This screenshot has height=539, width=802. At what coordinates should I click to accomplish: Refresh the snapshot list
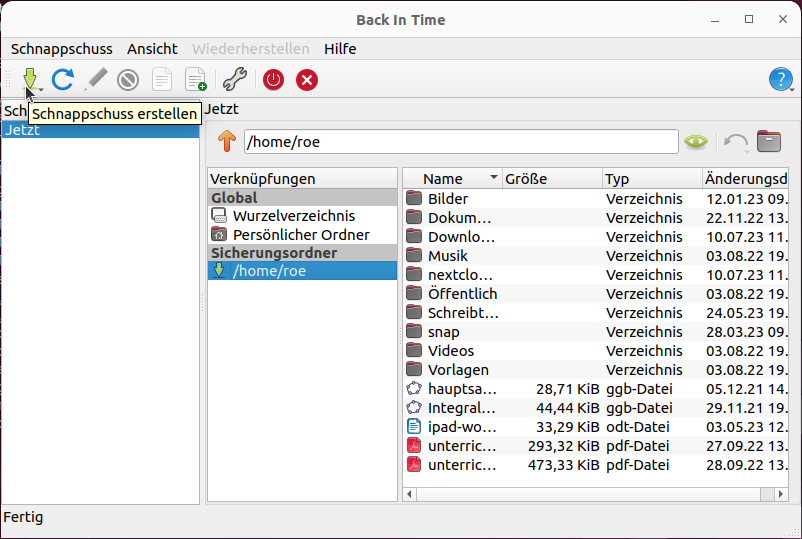63,79
